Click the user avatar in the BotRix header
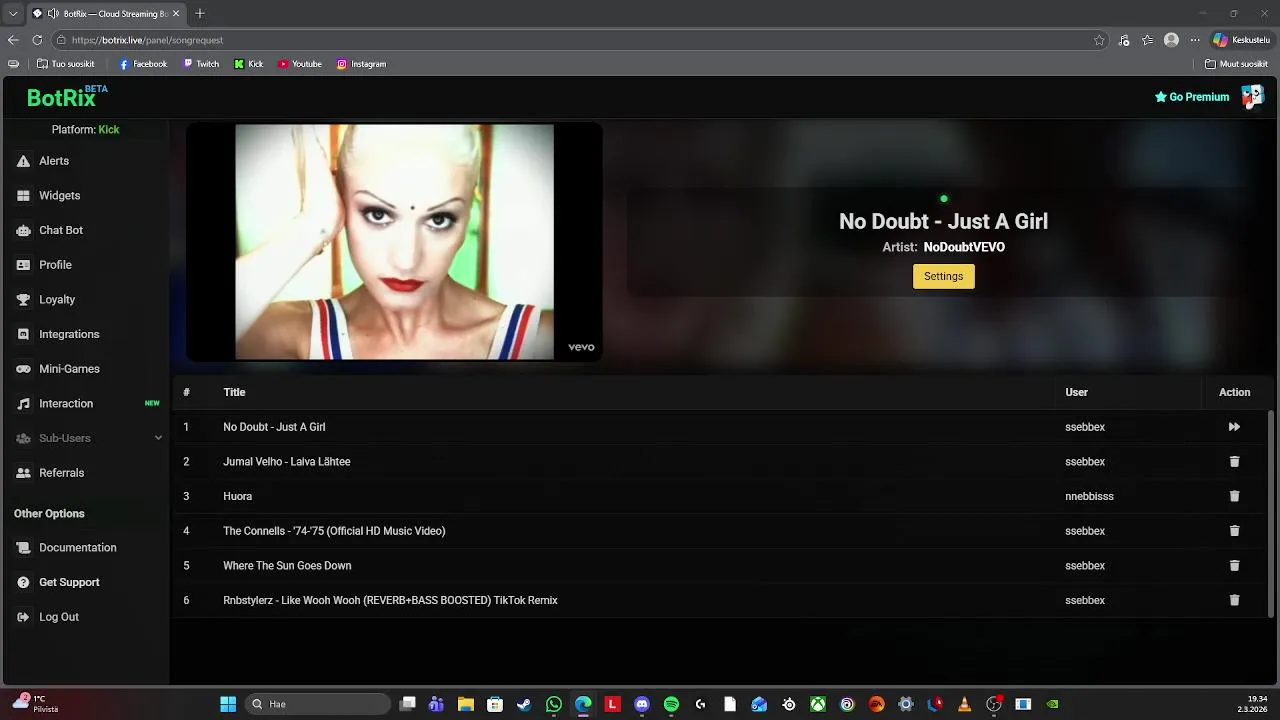Screen dimensions: 1280x720 1252,97
